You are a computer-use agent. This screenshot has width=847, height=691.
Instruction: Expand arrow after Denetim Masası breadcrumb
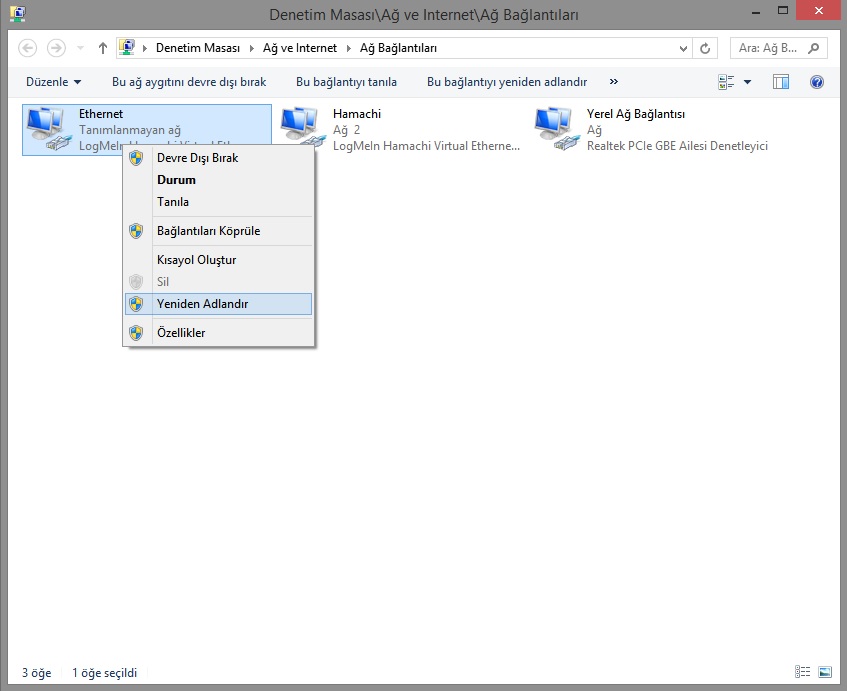click(252, 48)
